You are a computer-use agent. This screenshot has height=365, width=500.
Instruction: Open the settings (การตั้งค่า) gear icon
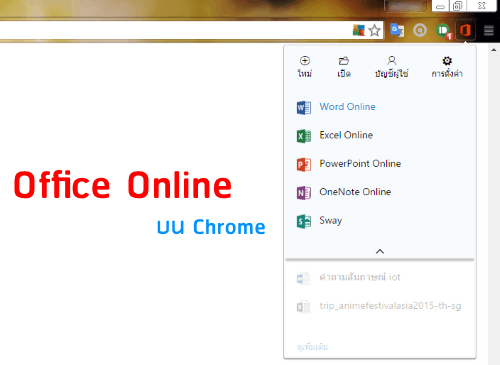tap(447, 61)
